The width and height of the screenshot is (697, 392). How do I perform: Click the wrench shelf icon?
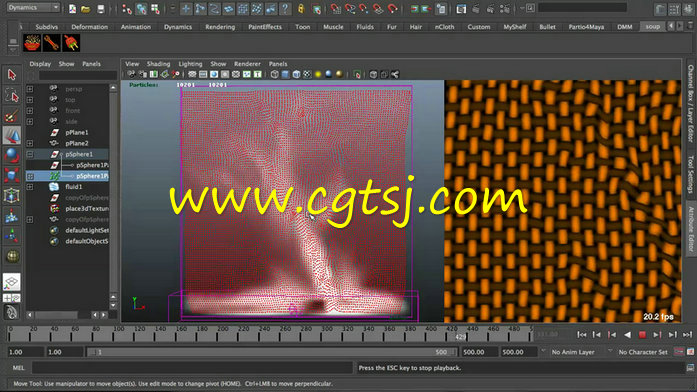52,44
